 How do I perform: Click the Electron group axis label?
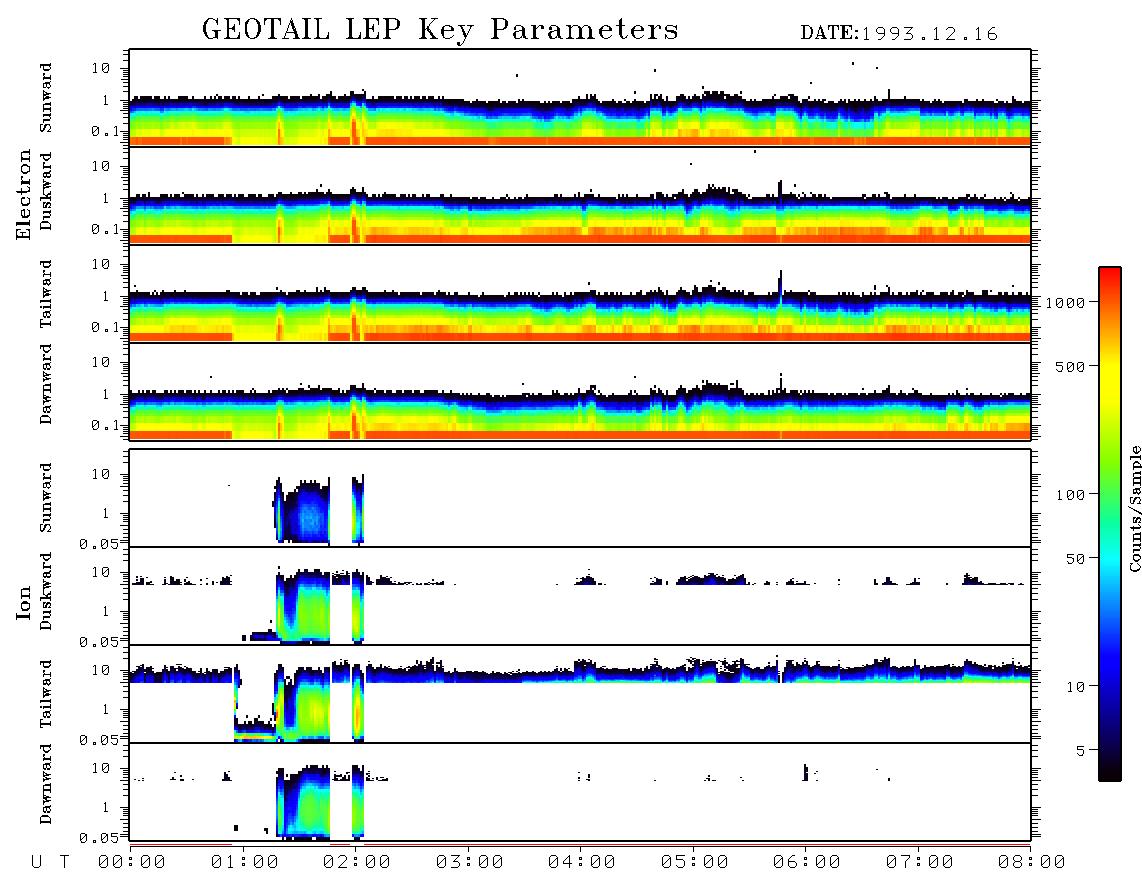(23, 194)
